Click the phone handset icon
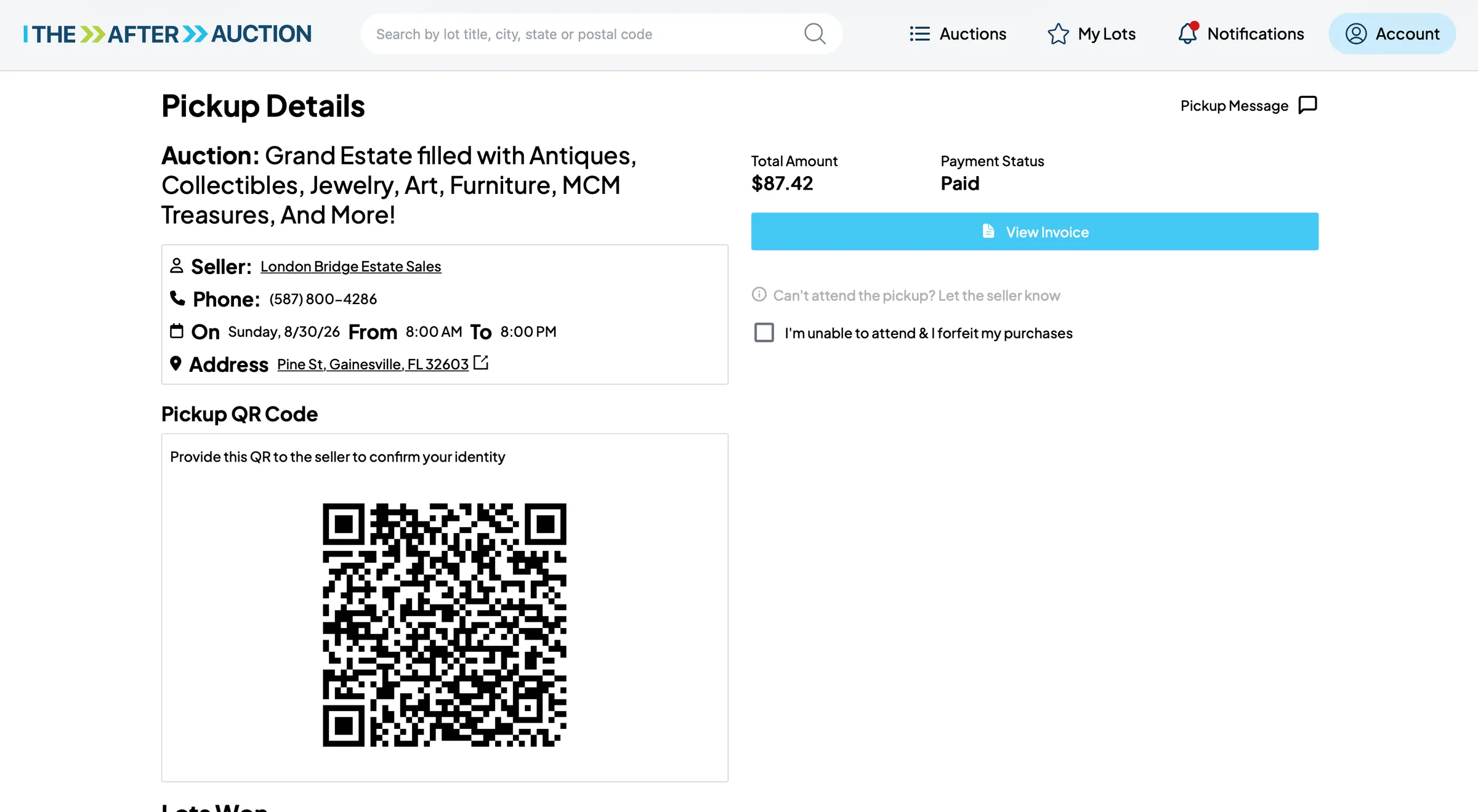The width and height of the screenshot is (1478, 812). (x=177, y=299)
